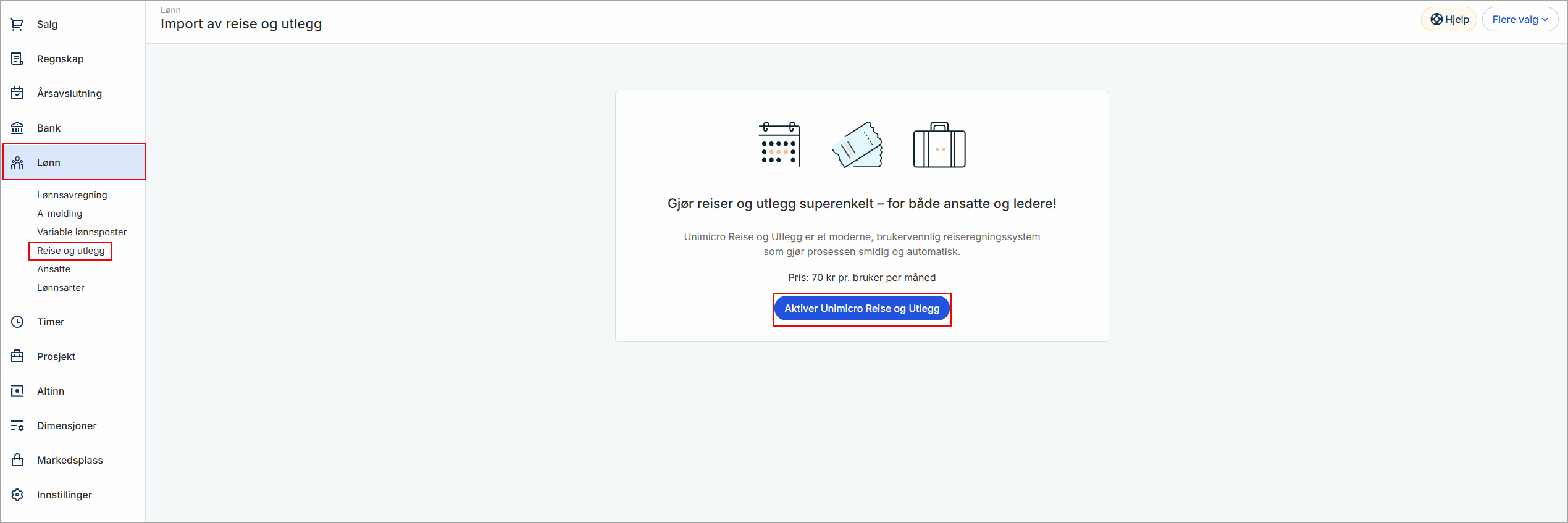Screen dimensions: 1568x523
Task: Open Dimensjoner in sidebar
Action: 67,425
